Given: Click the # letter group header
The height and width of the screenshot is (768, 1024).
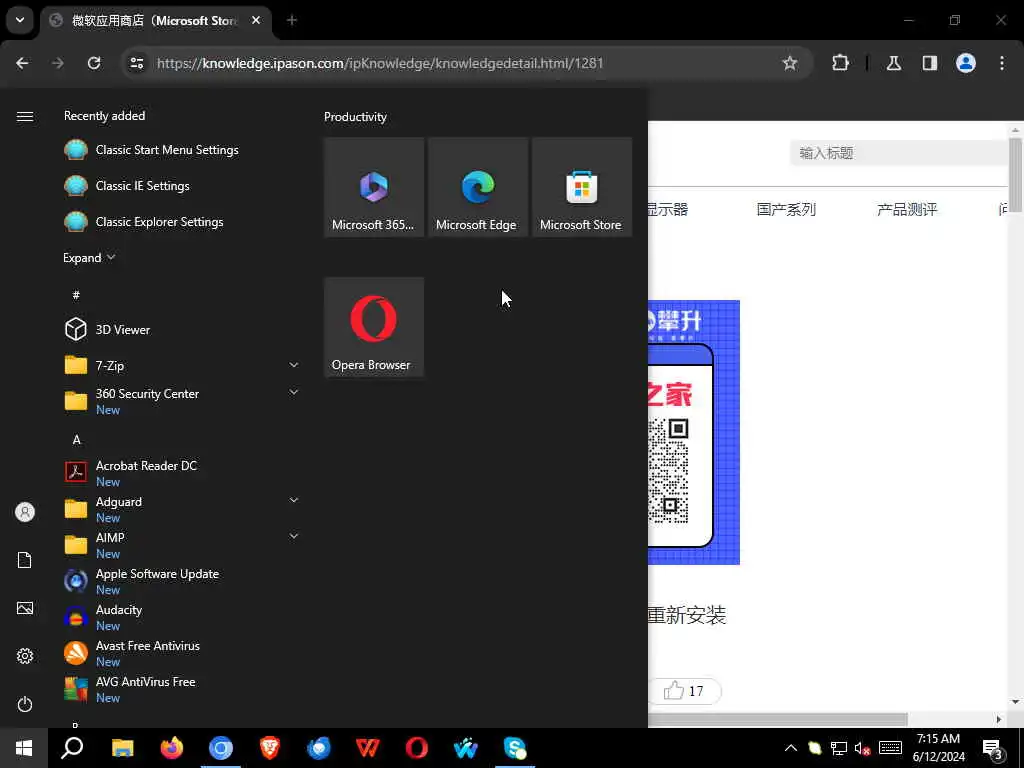Looking at the screenshot, I should click(x=76, y=295).
